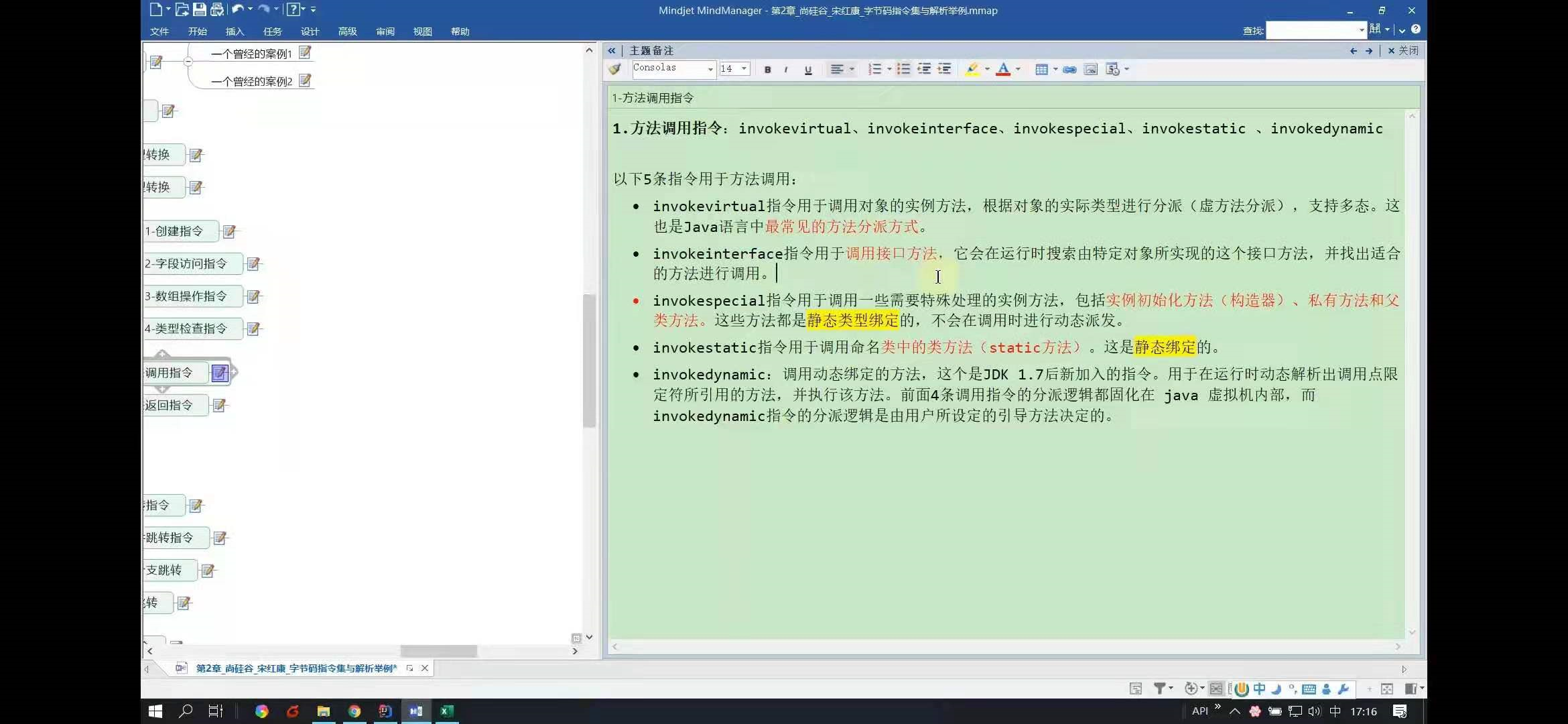1568x724 pixels.
Task: Apply the yellow highlight color
Action: pyautogui.click(x=972, y=69)
